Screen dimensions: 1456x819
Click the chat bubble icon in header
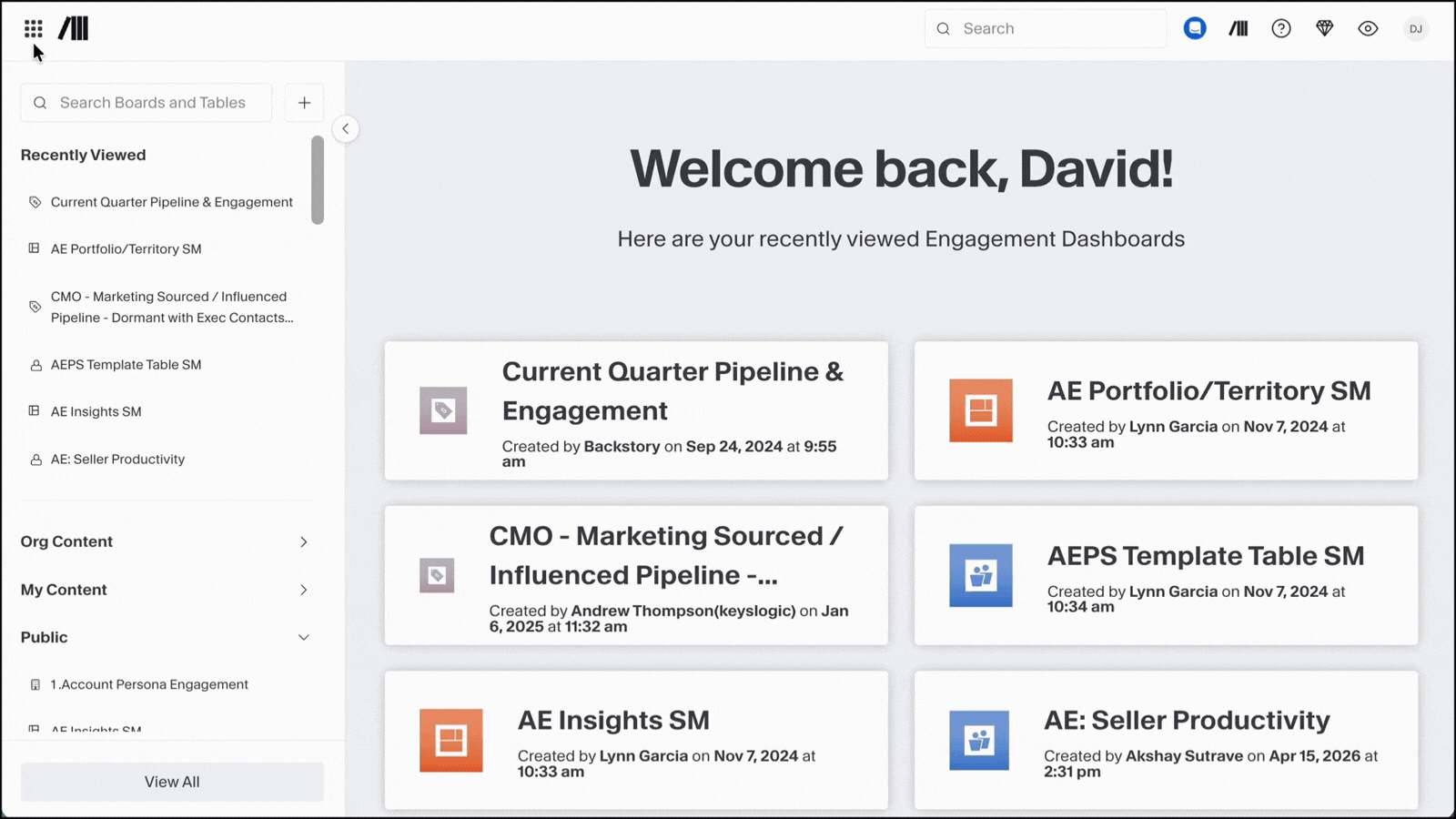click(1195, 29)
